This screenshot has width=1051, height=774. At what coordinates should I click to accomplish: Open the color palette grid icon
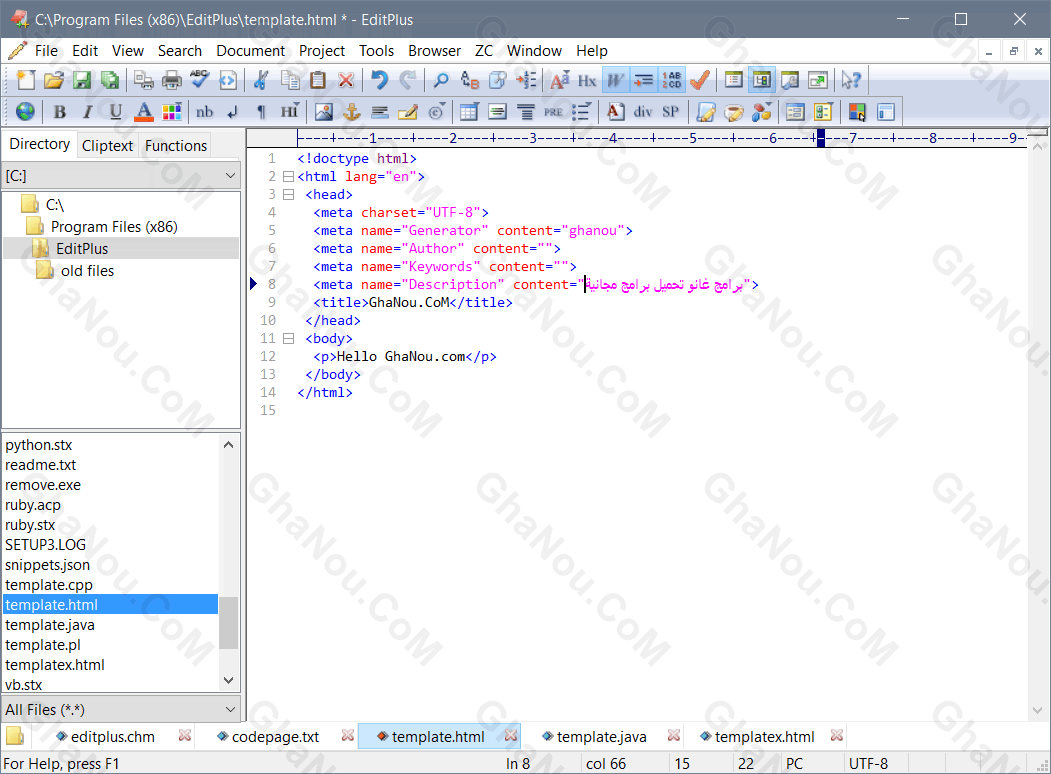point(172,112)
